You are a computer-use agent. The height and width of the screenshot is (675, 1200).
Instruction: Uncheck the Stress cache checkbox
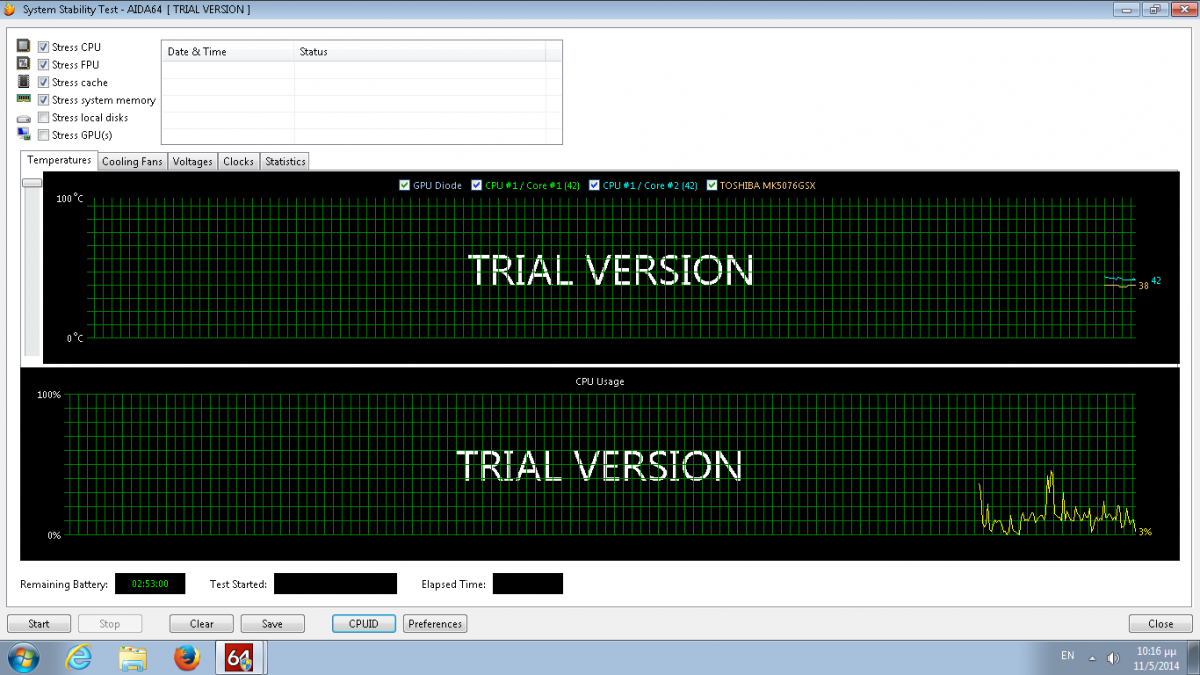44,82
